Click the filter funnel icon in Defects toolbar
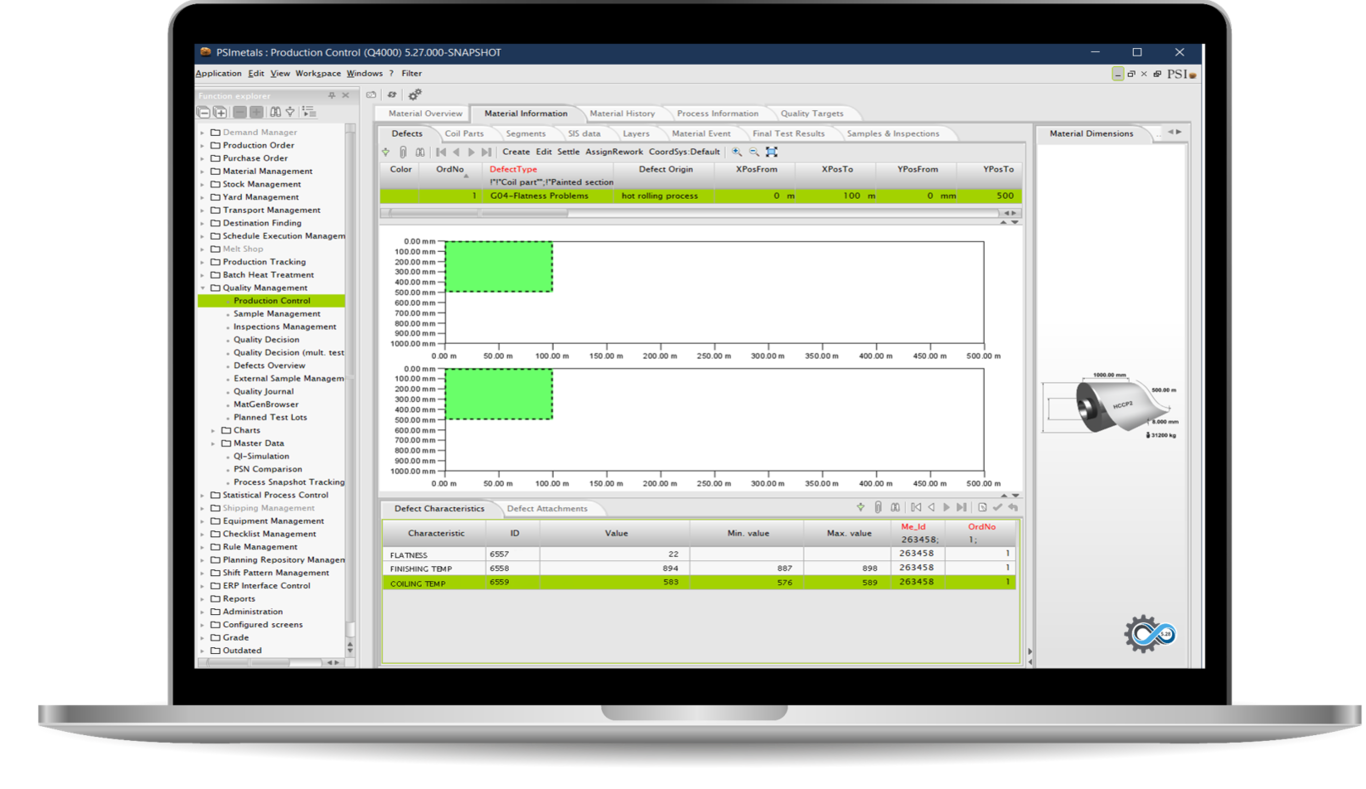 [386, 152]
